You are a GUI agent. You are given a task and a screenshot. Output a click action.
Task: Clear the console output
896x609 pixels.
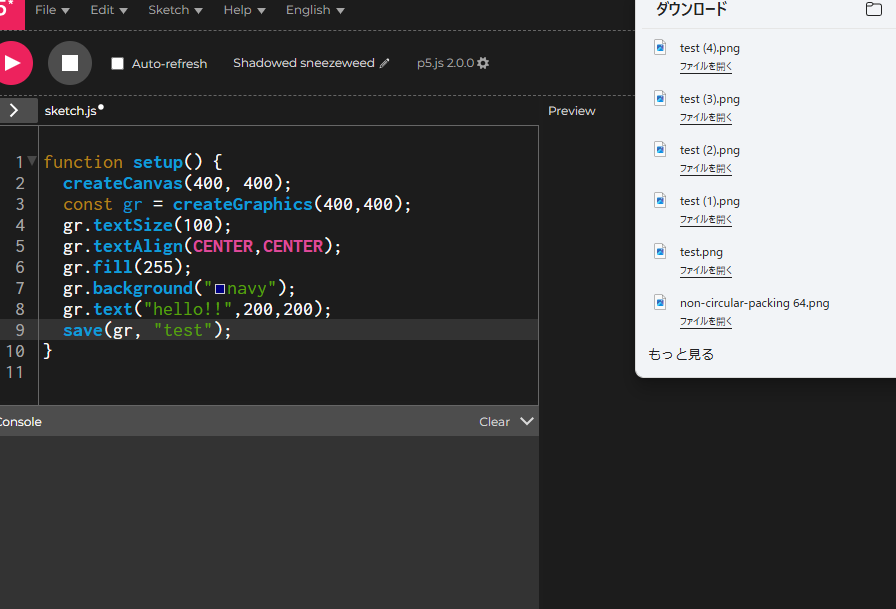(x=494, y=422)
